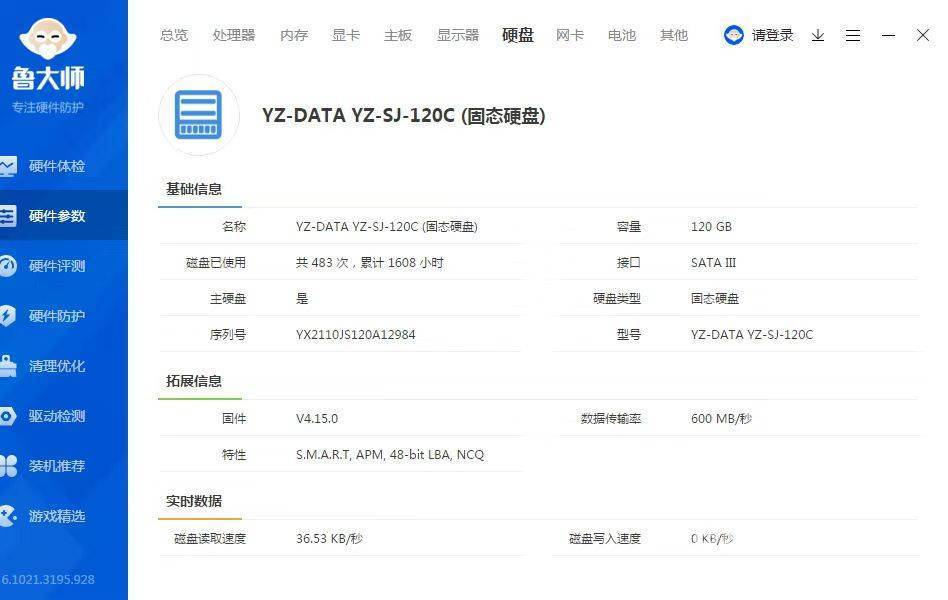Click the SSD drive icon
The width and height of the screenshot is (948, 600).
point(198,115)
